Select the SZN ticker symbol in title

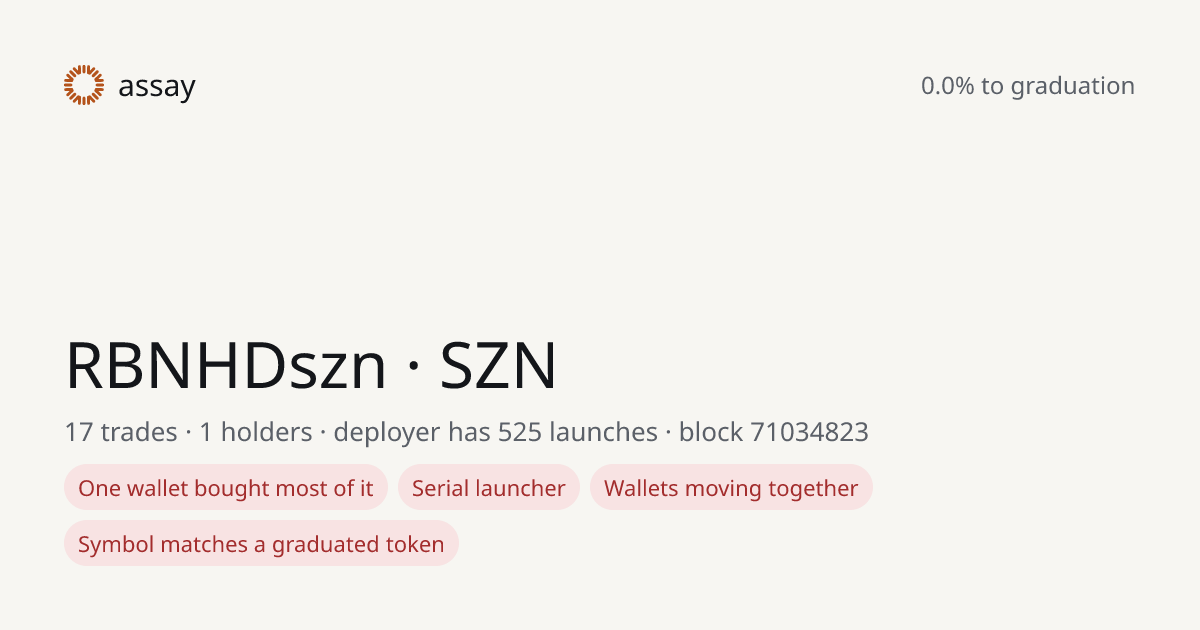click(x=499, y=366)
